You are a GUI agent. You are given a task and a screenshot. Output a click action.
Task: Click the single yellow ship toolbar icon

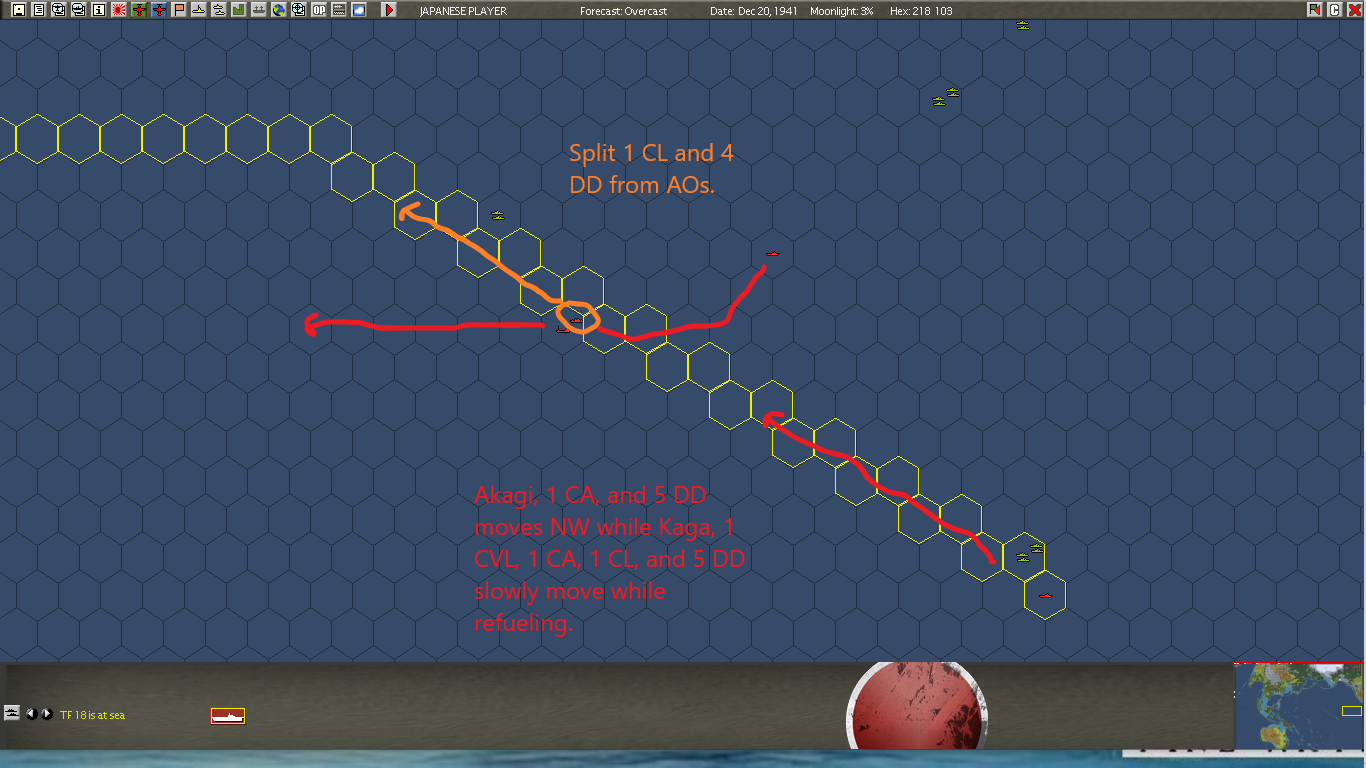[199, 10]
